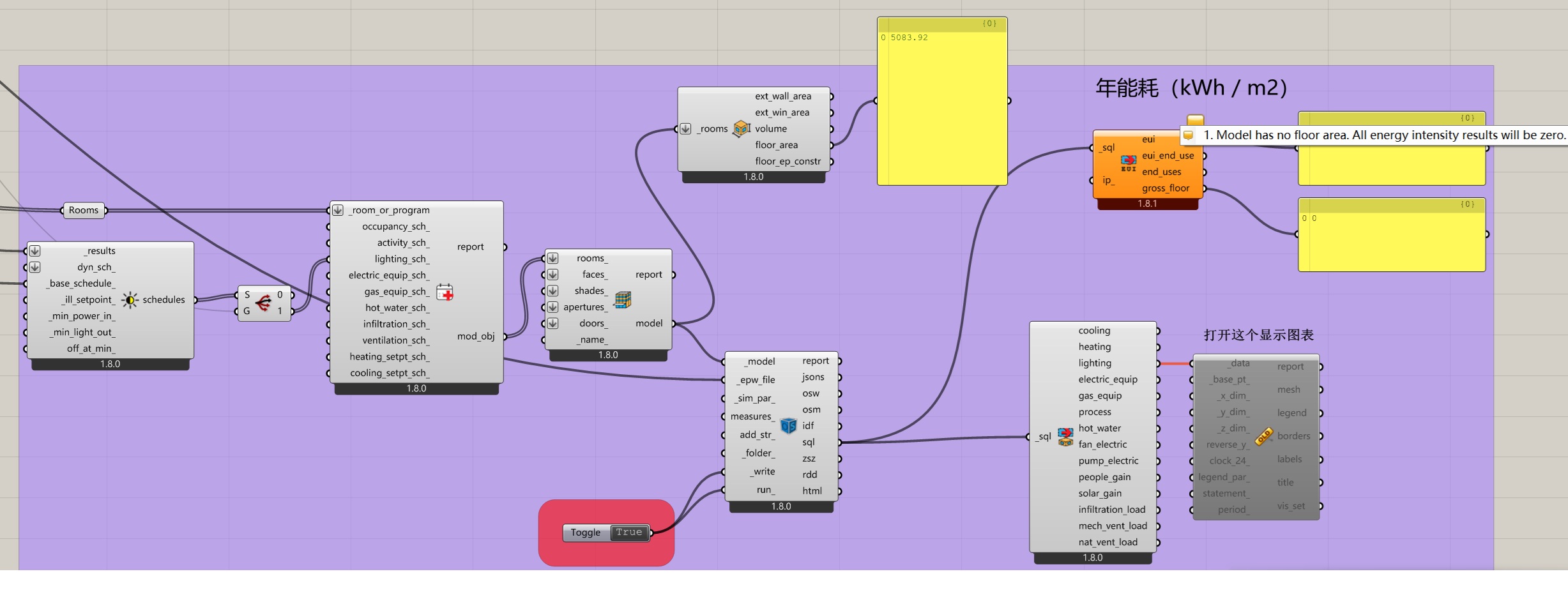Screen dimensions: 1568x613
Task: Click the _write input
Action: click(763, 472)
